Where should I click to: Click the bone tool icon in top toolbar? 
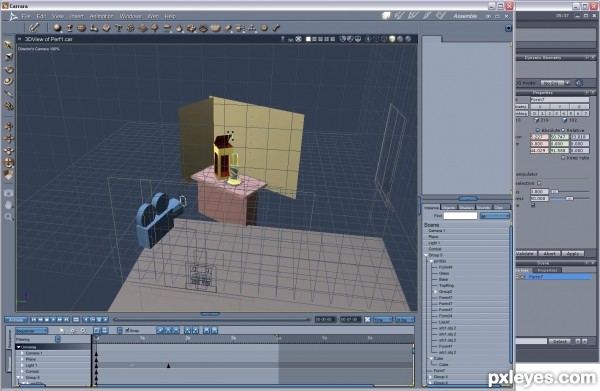pos(276,28)
